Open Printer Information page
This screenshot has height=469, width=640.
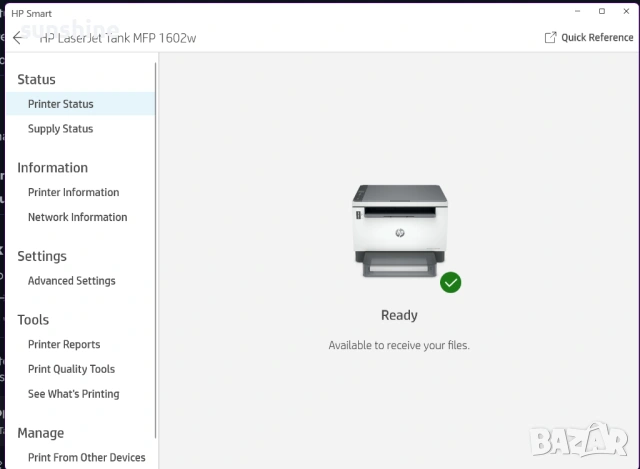(x=73, y=192)
